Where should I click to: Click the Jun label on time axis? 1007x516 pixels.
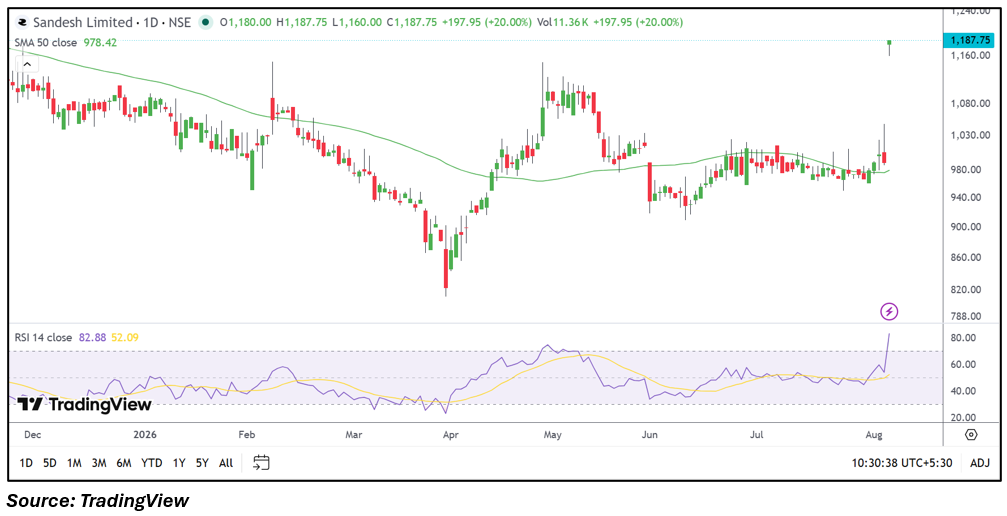[x=649, y=435]
